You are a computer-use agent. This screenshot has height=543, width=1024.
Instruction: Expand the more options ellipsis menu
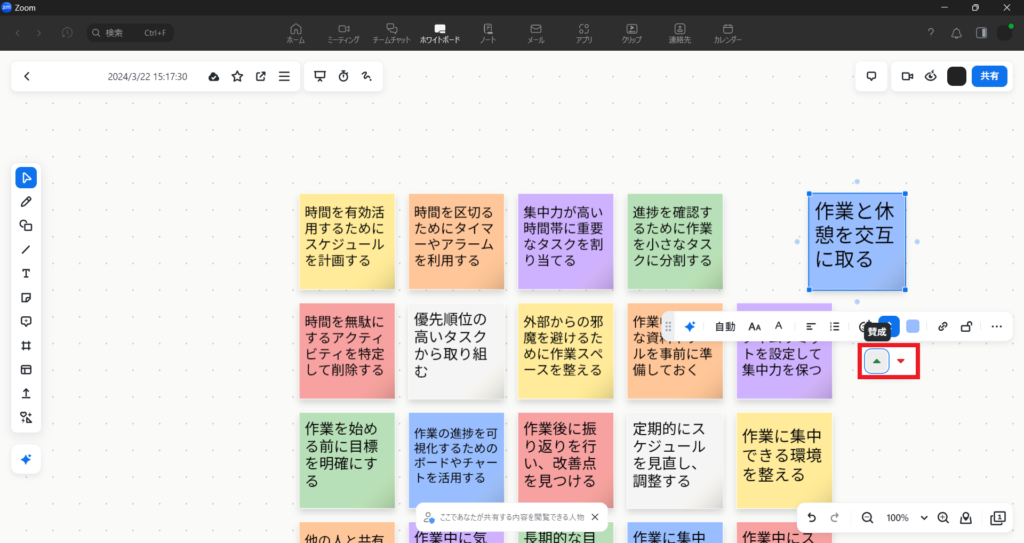tap(996, 326)
